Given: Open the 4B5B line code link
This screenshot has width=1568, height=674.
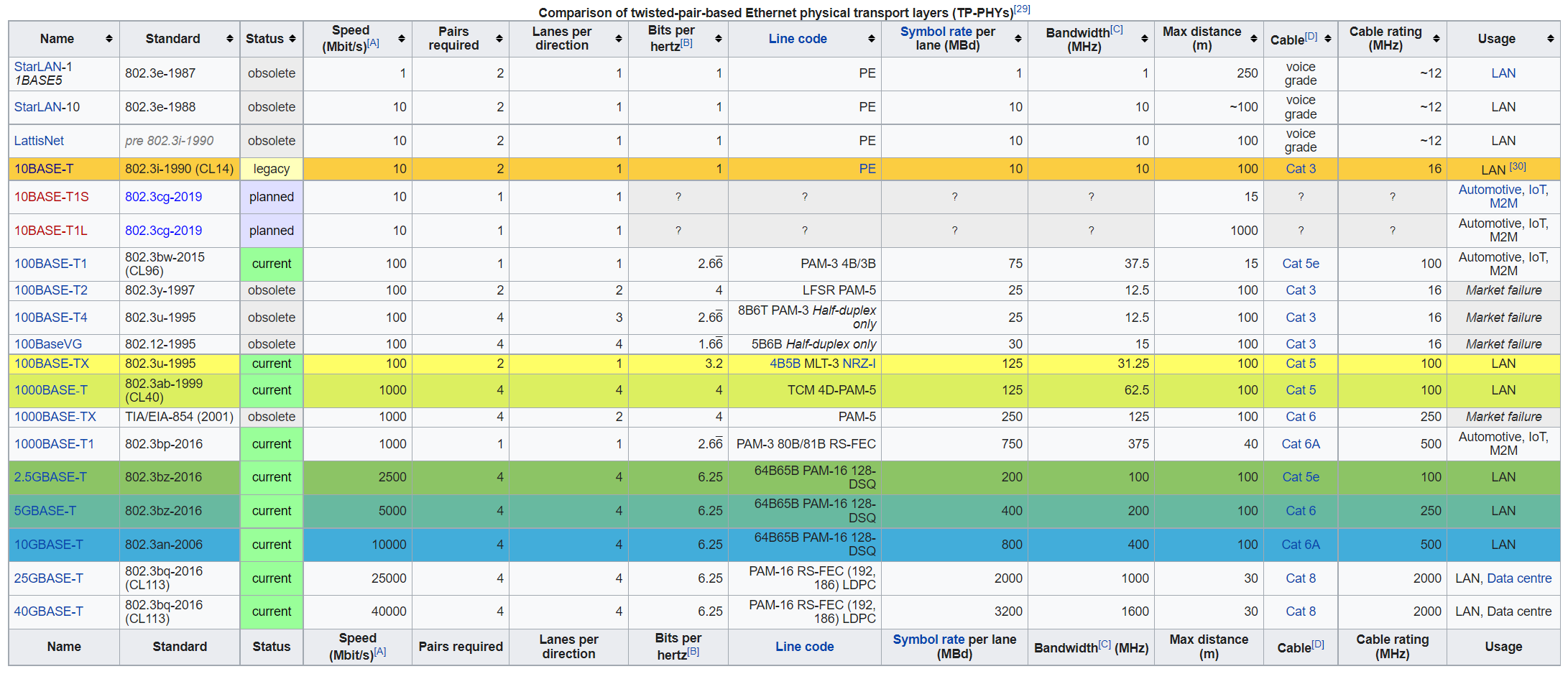Looking at the screenshot, I should 785,364.
